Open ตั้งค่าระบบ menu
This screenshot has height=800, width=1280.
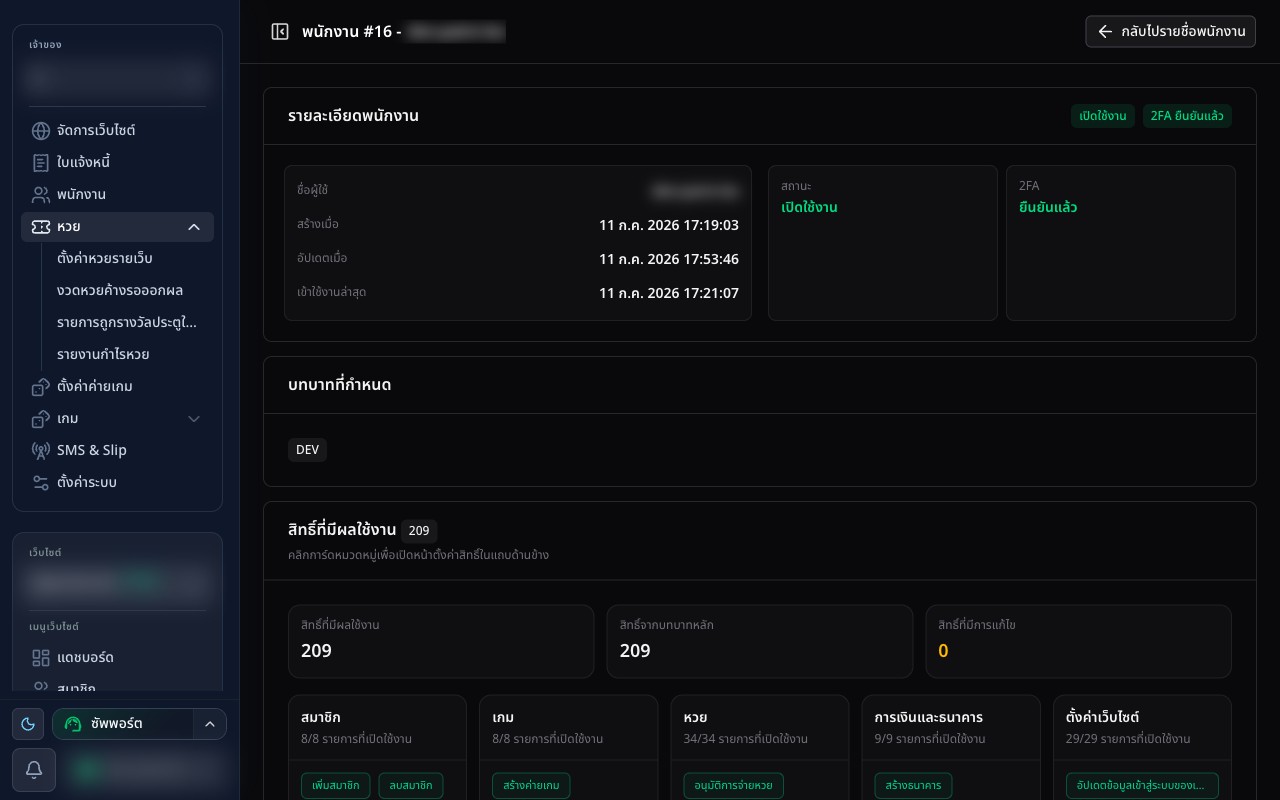pyautogui.click(x=117, y=482)
